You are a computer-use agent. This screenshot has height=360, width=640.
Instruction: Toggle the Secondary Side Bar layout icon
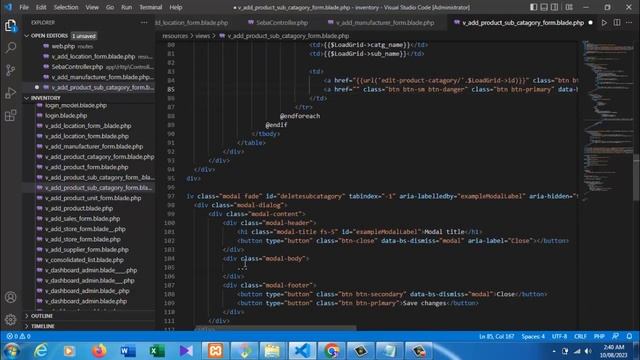click(x=555, y=7)
